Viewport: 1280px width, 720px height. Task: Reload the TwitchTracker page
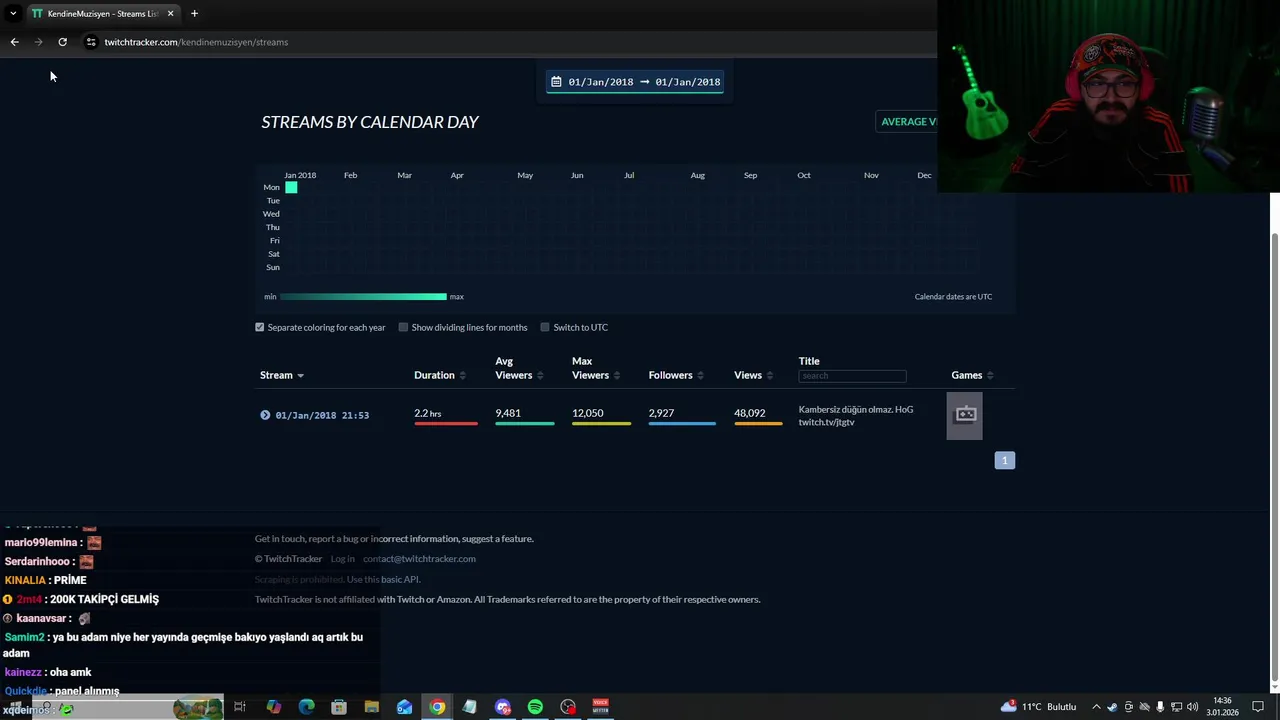[x=62, y=42]
